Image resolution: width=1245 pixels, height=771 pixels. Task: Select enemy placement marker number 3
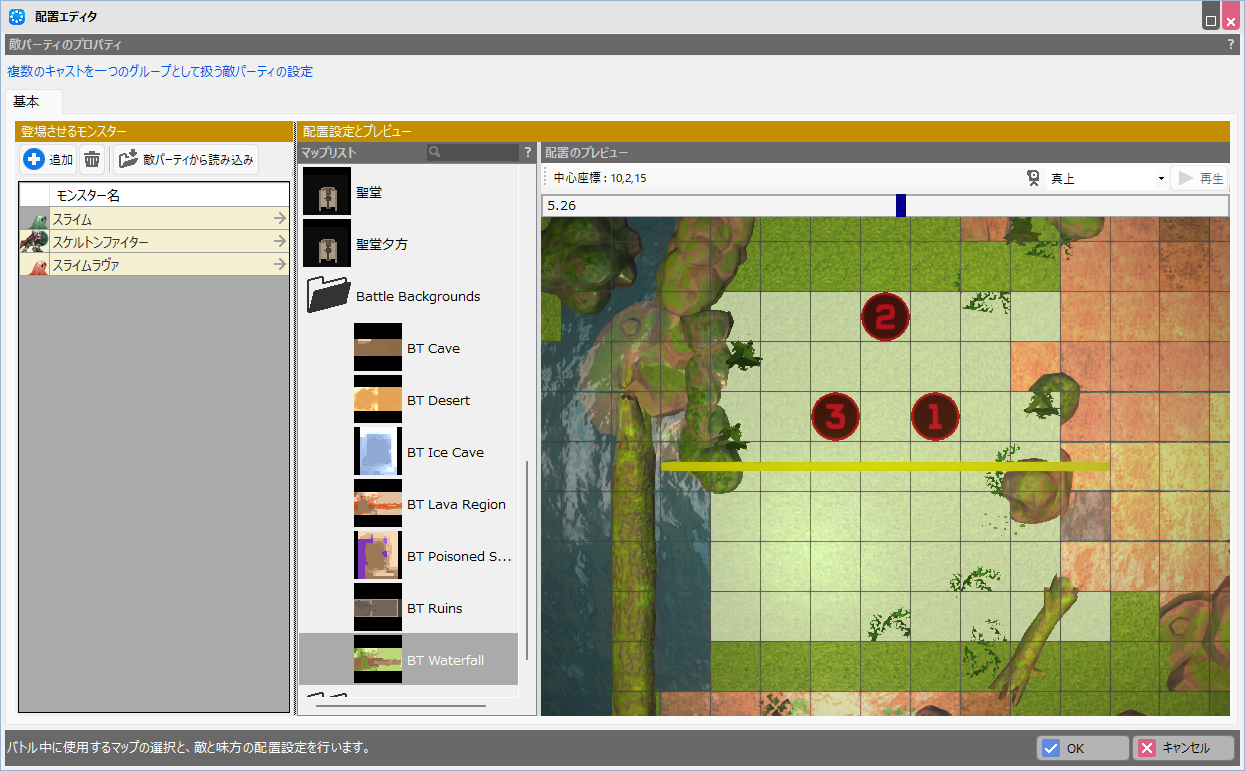click(x=836, y=416)
